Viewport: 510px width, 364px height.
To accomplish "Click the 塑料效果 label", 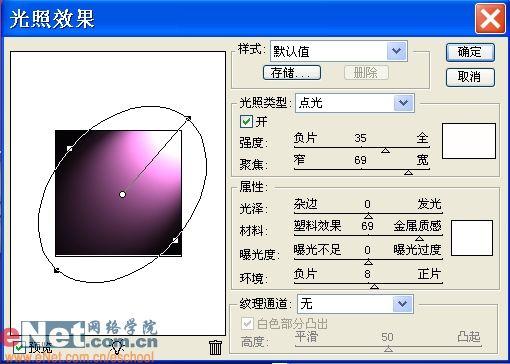I will point(317,226).
